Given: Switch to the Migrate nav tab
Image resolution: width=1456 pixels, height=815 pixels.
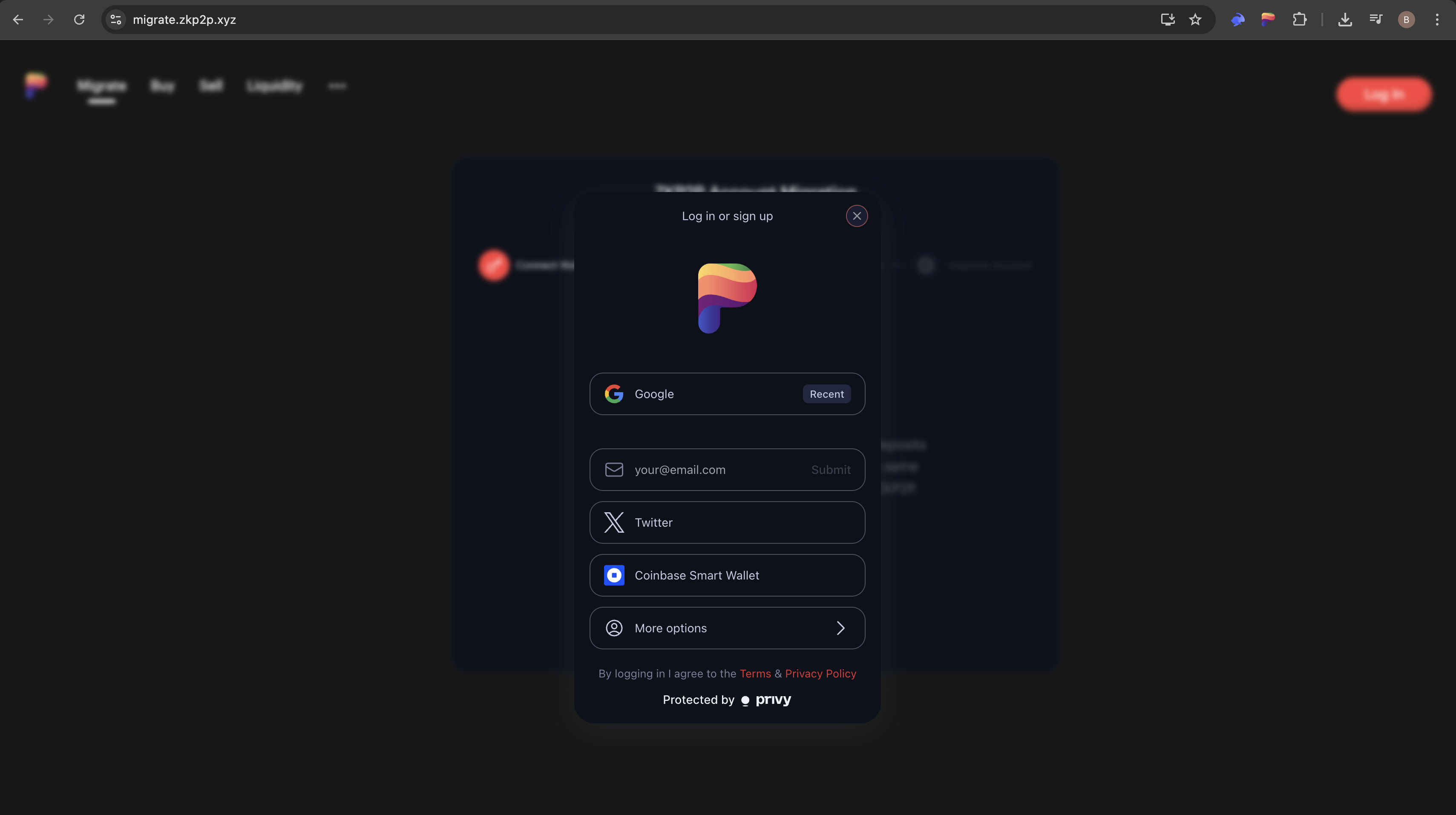Looking at the screenshot, I should pos(102,86).
